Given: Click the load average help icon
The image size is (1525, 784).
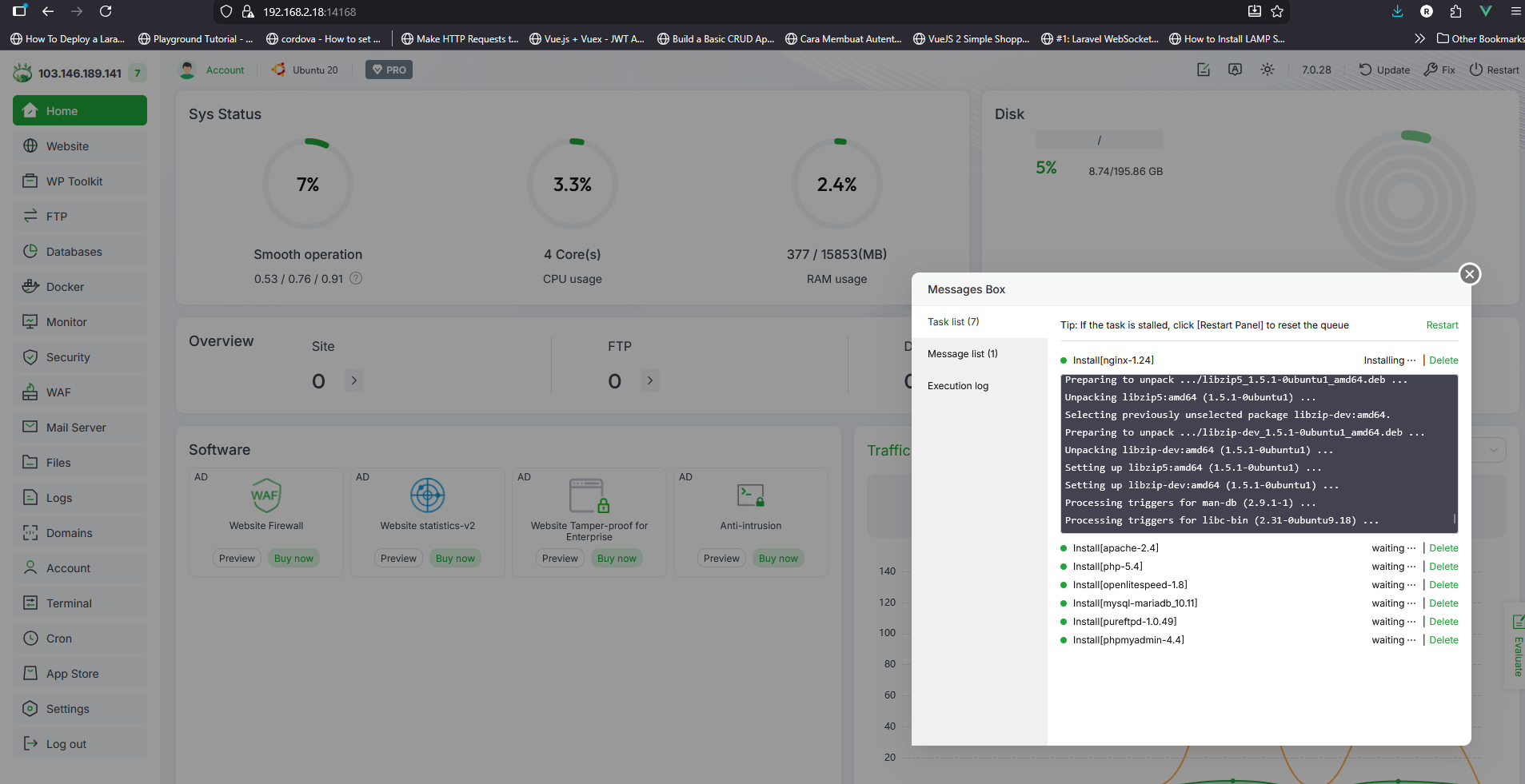Looking at the screenshot, I should pos(357,279).
